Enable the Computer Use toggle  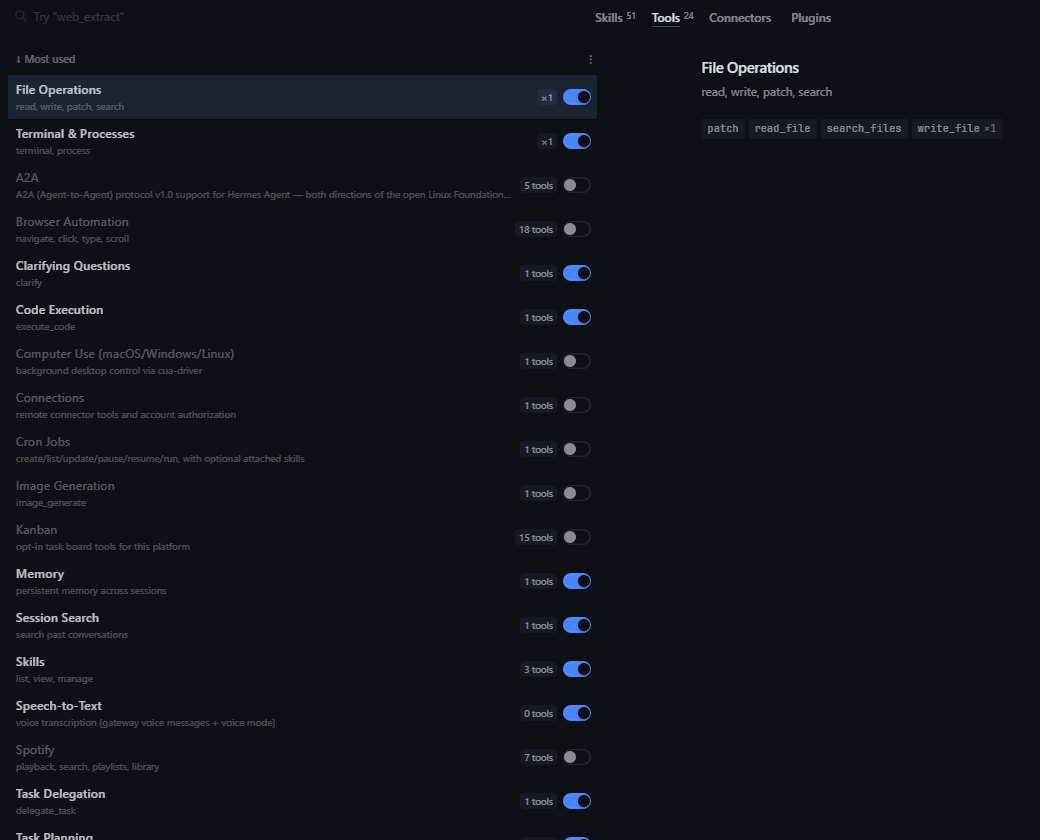576,361
